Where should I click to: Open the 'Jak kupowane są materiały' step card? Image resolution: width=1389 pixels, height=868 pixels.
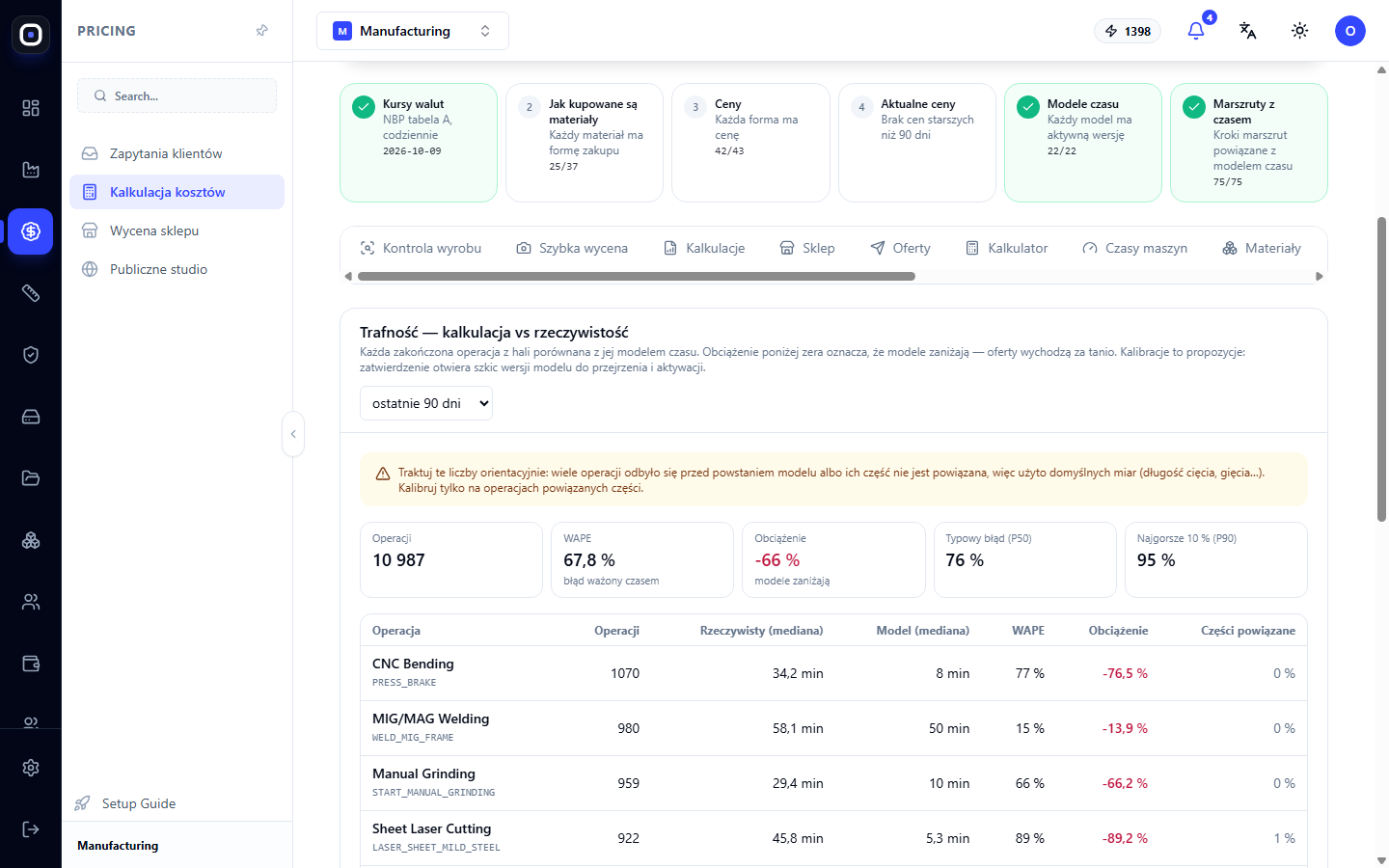[585, 143]
